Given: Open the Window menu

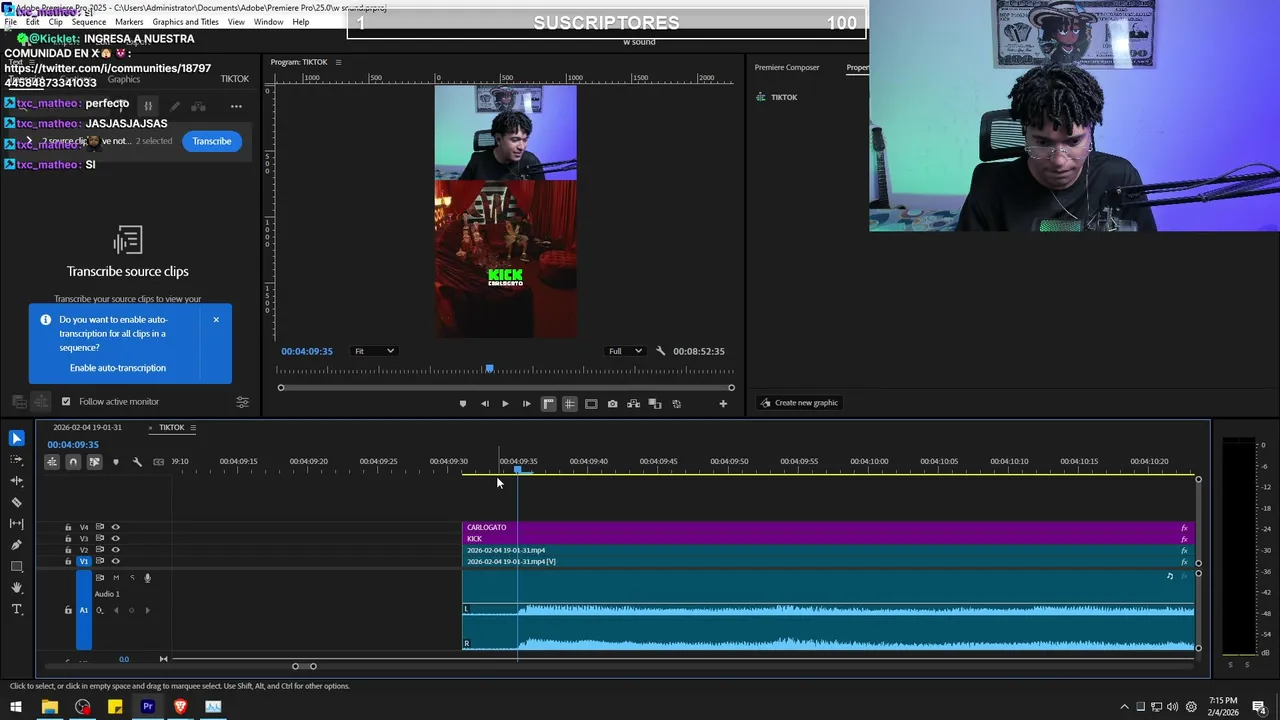Looking at the screenshot, I should 268,22.
